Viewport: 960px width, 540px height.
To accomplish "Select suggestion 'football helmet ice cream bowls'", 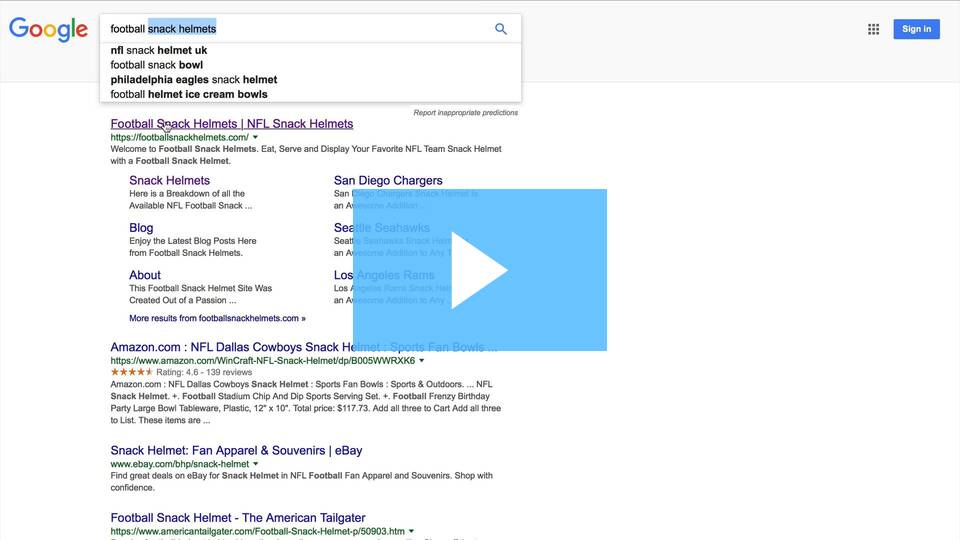I will 310,94.
